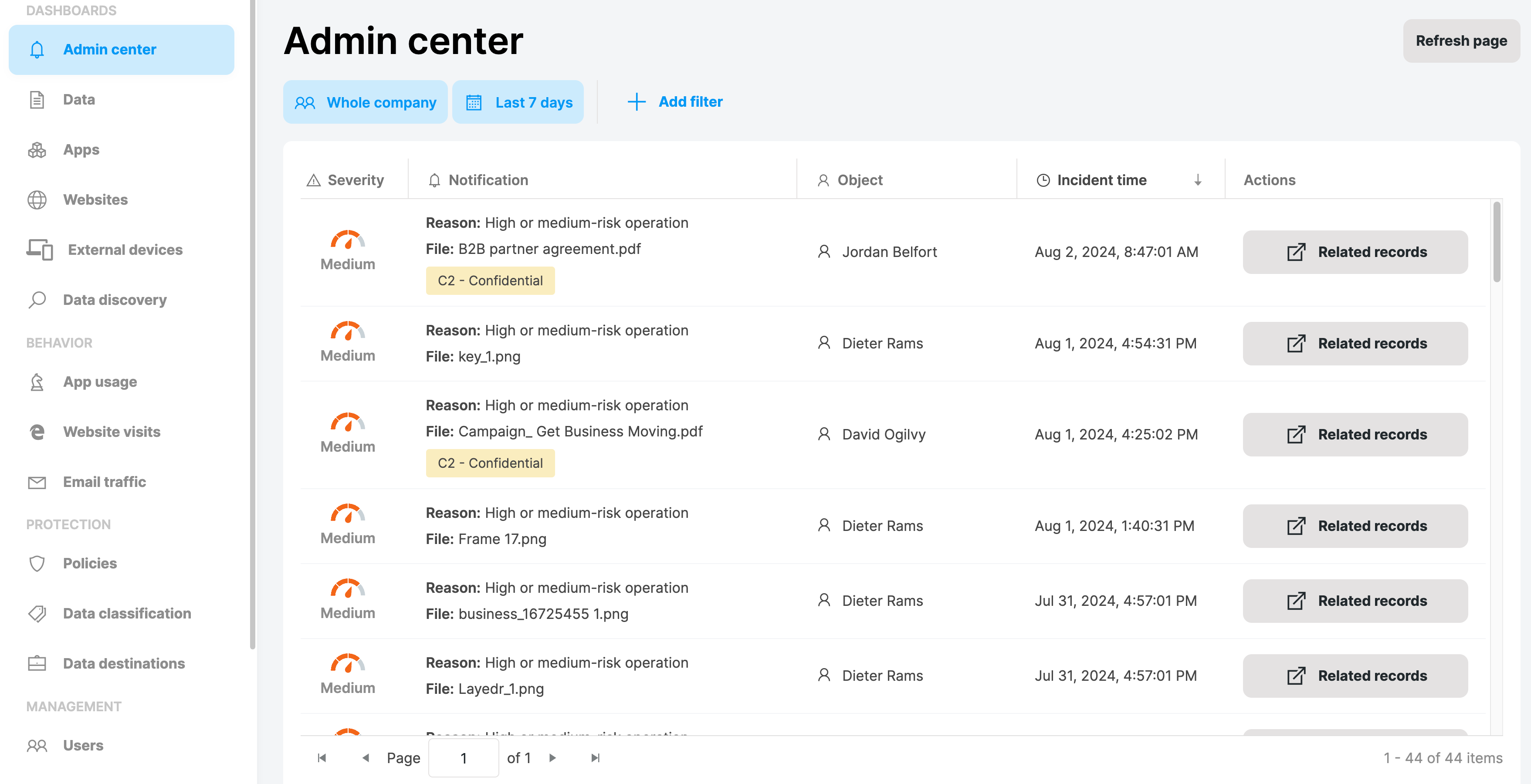
Task: Go to first page of results
Action: (x=322, y=758)
